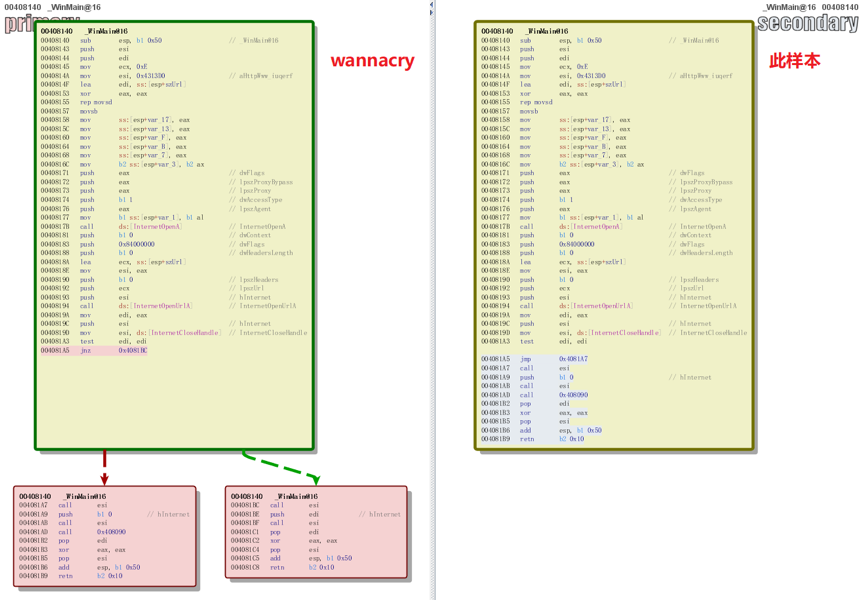The image size is (865, 600).
Task: Select secondary line 004081B9 'retn 0x10'
Action: [532, 440]
